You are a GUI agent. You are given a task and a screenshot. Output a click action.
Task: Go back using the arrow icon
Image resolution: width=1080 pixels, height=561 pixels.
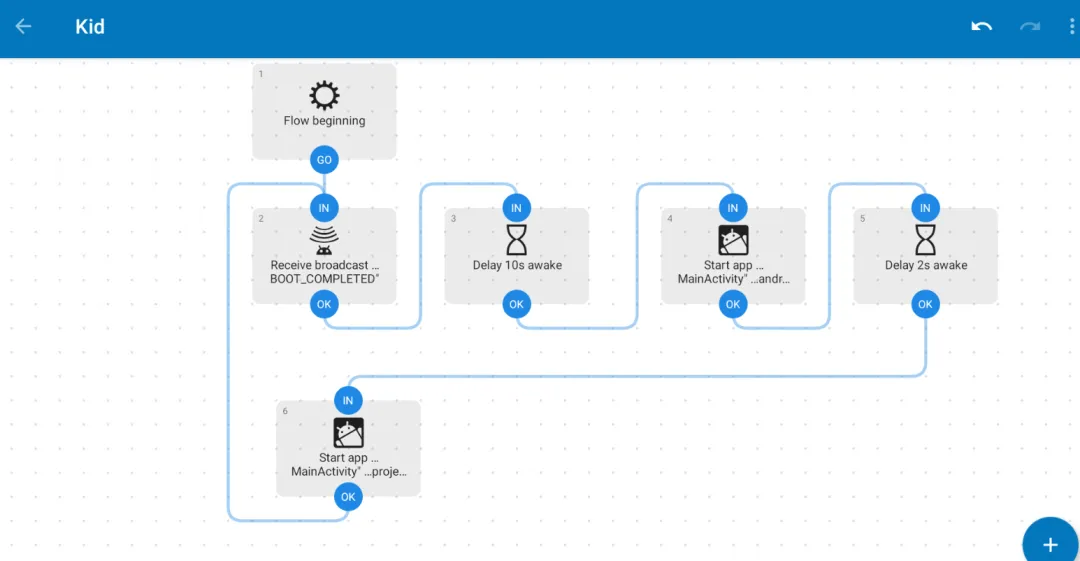click(23, 27)
